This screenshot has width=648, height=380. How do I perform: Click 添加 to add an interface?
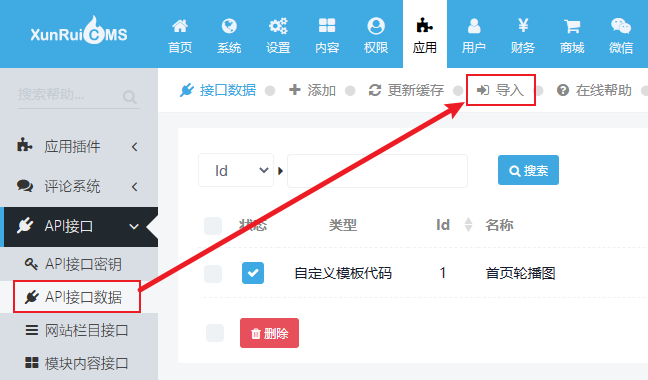[x=312, y=90]
